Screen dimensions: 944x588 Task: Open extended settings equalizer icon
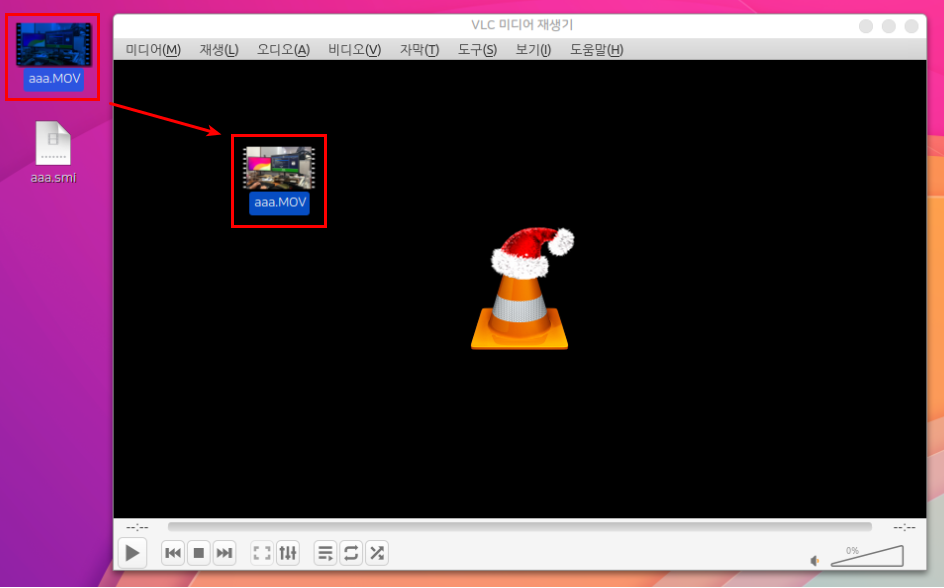288,552
